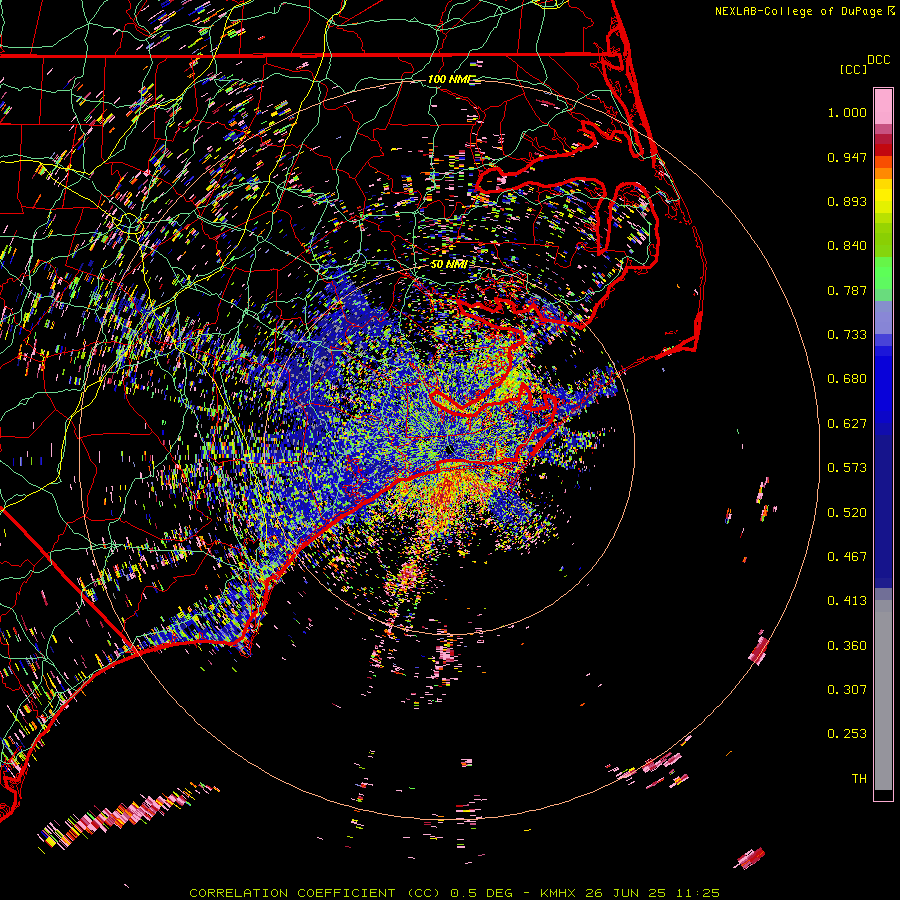Click the NEXLAB-College of DuPage title text

tap(798, 11)
